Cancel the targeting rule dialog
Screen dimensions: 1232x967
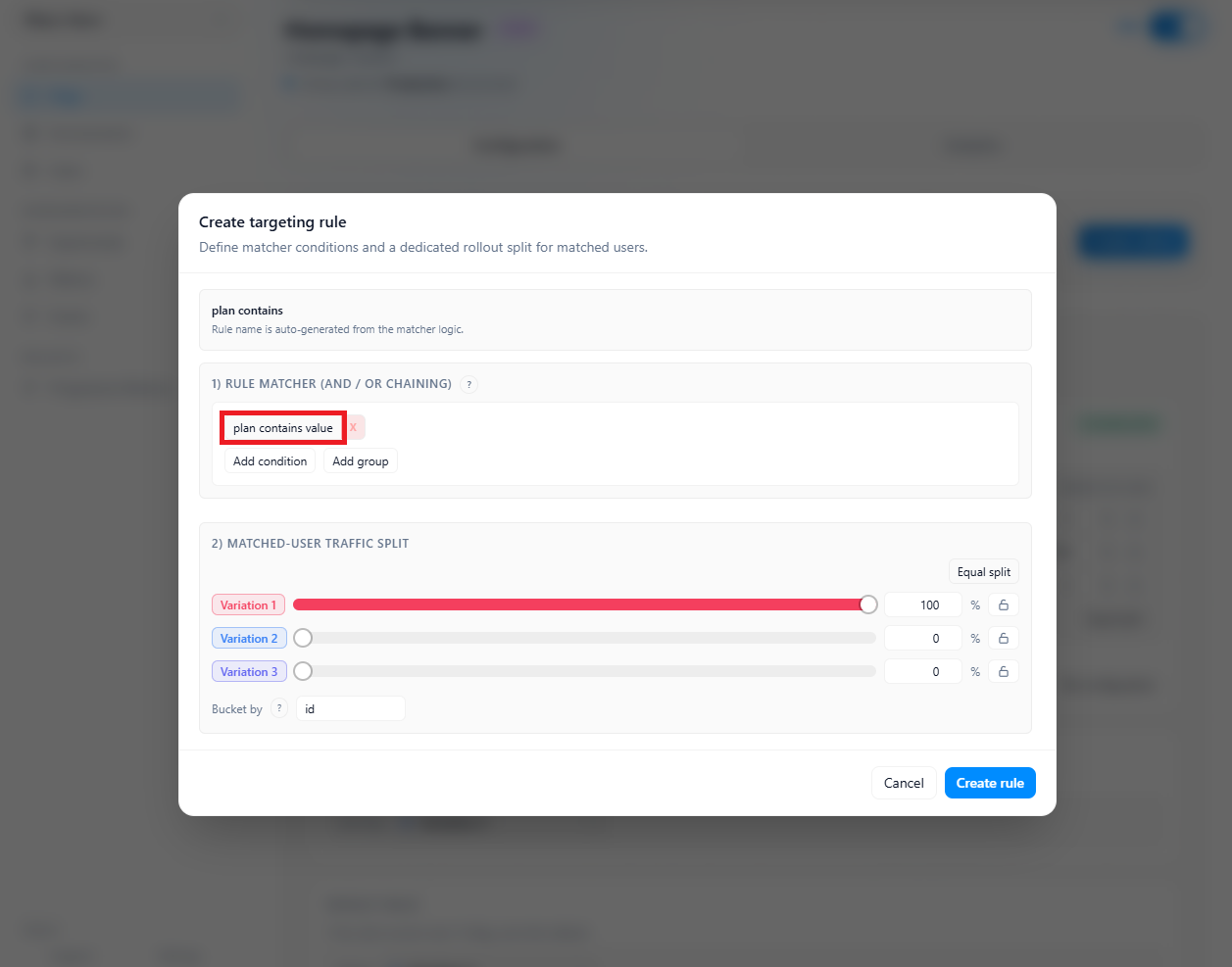click(903, 783)
